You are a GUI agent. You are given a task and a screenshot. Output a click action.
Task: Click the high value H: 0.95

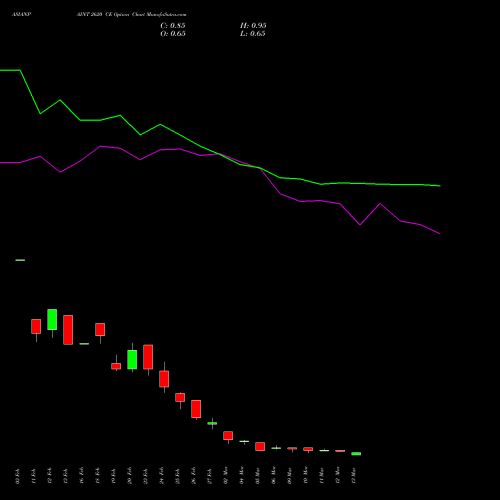point(253,25)
